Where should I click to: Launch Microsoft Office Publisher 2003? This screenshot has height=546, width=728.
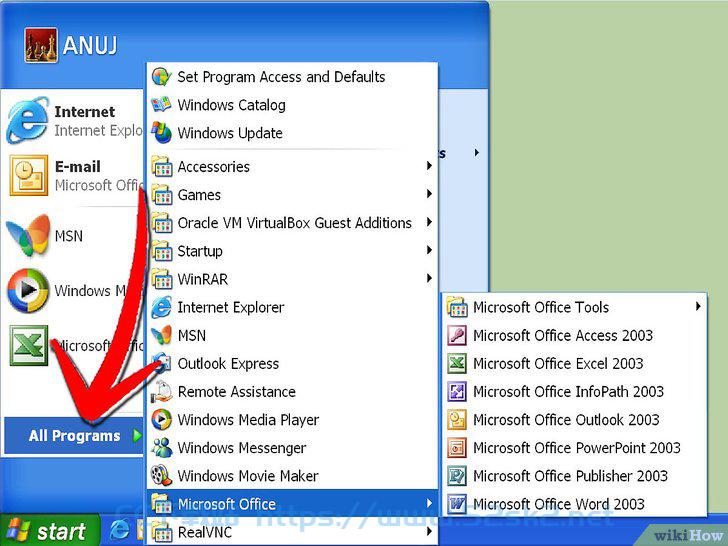(x=574, y=476)
